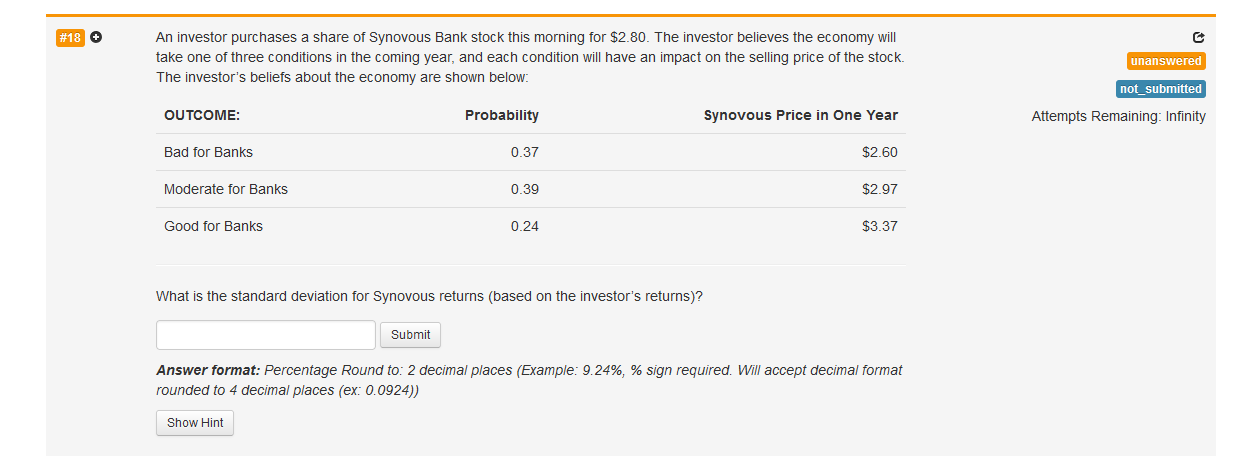Click the blue not_submitted status badge
The height and width of the screenshot is (466, 1246).
pos(1161,89)
